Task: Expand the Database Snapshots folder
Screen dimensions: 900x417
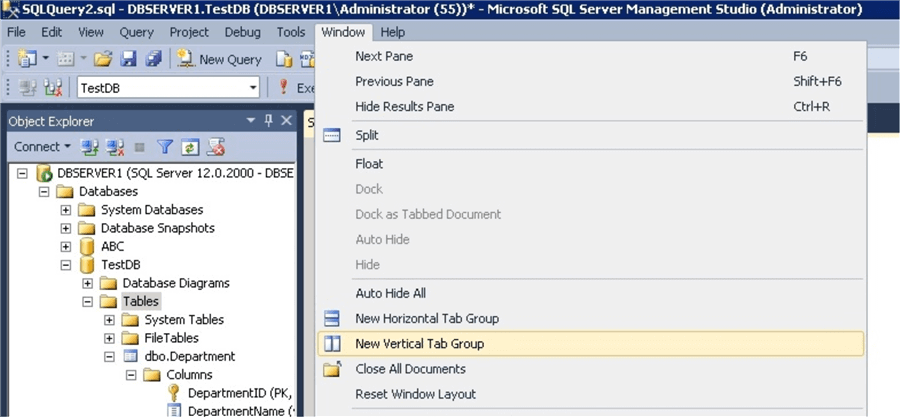Action: pos(65,228)
